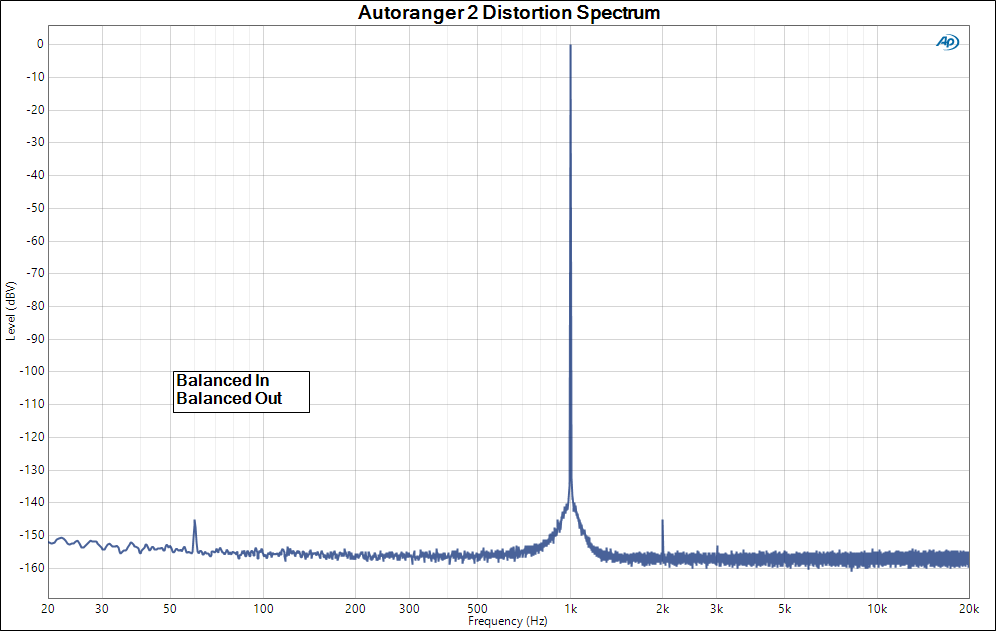The width and height of the screenshot is (996, 631).
Task: Click the -160 level axis tick label
Action: (x=32, y=567)
